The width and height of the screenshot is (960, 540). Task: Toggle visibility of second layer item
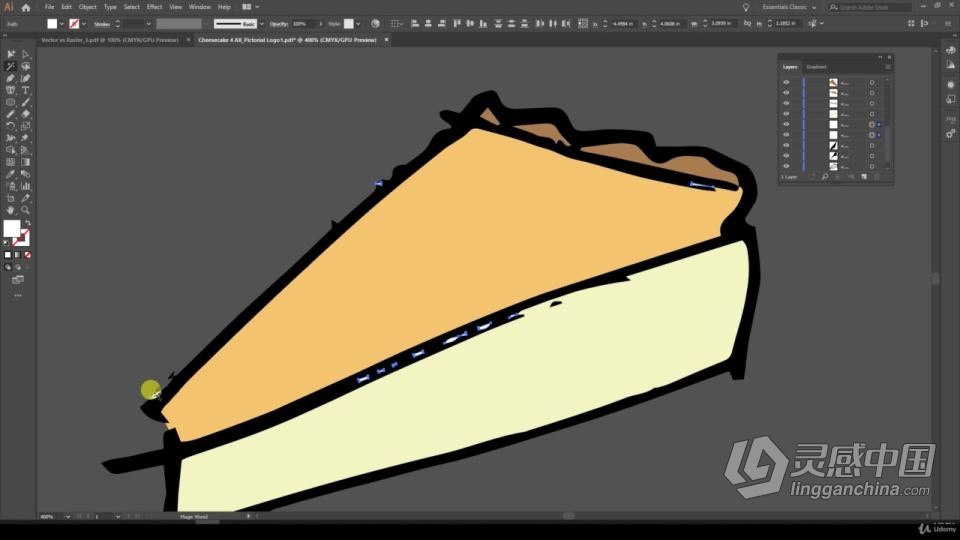[786, 92]
